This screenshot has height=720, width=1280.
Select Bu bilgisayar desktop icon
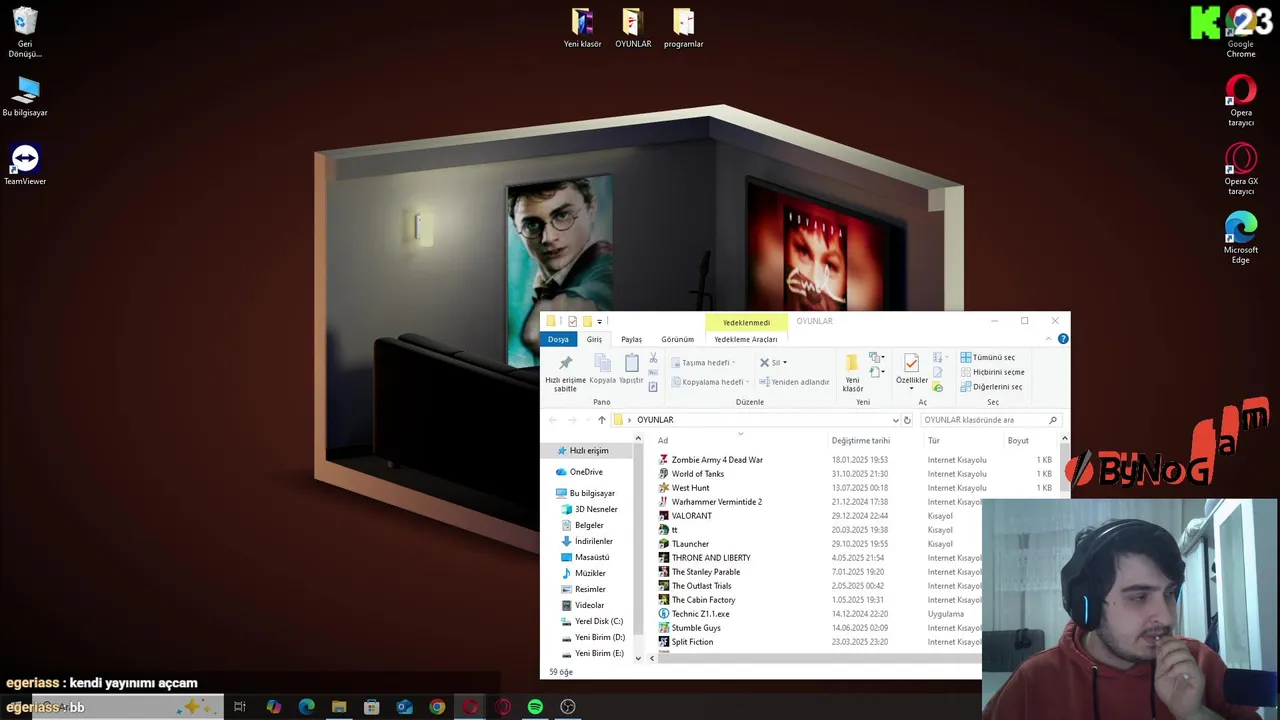point(25,96)
